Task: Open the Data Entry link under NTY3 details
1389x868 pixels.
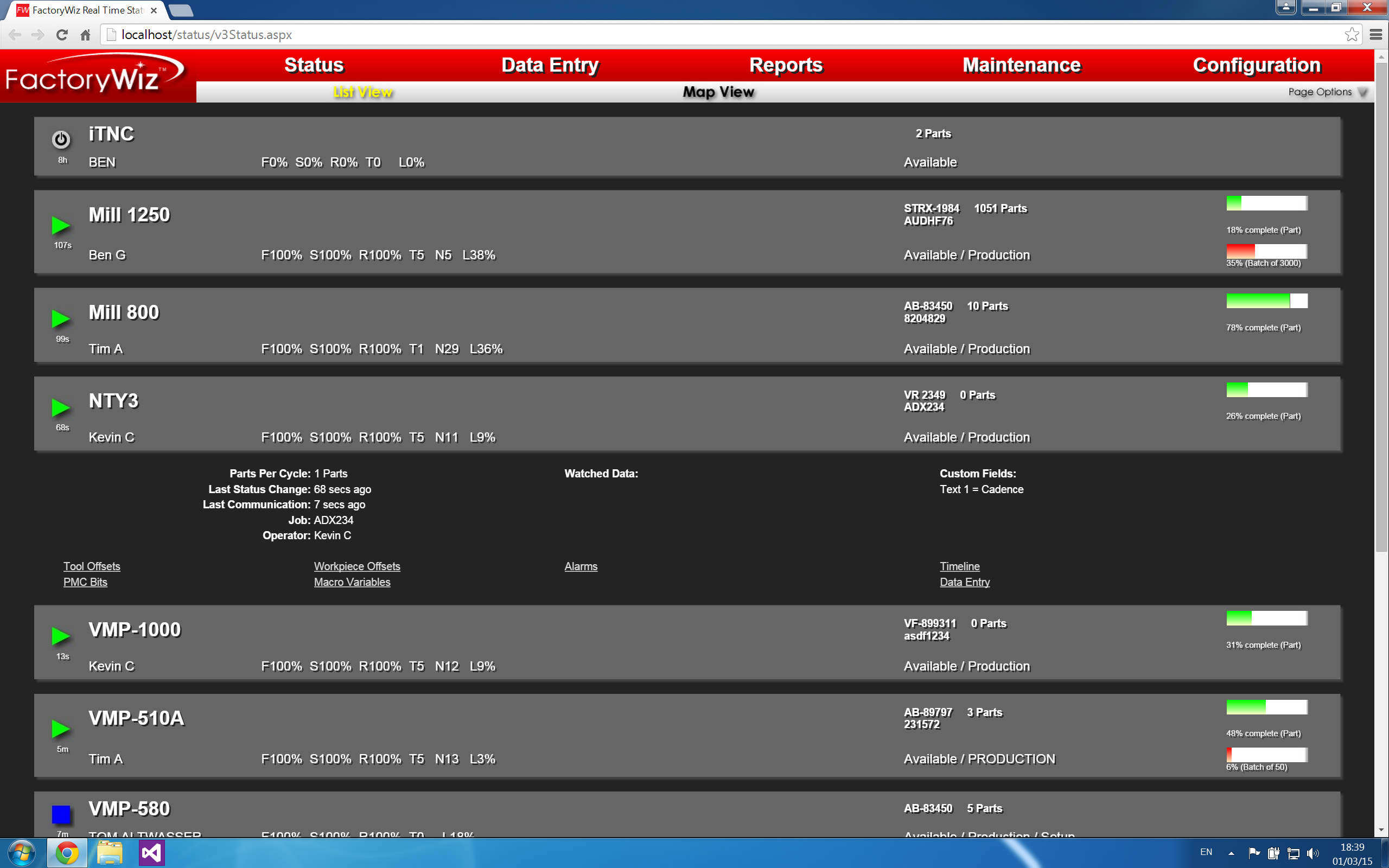Action: pyautogui.click(x=965, y=582)
